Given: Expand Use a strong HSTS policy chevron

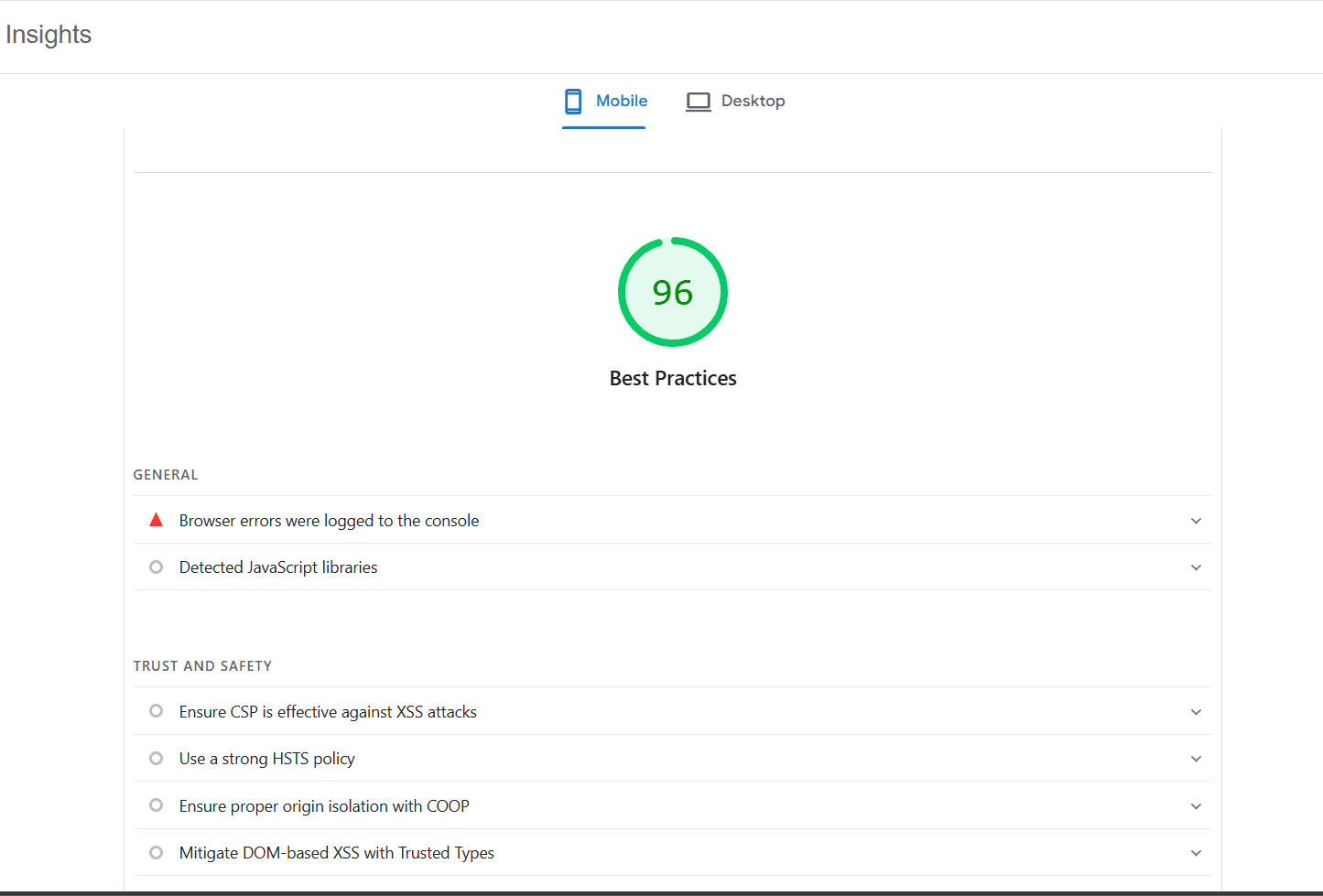Looking at the screenshot, I should (1196, 759).
